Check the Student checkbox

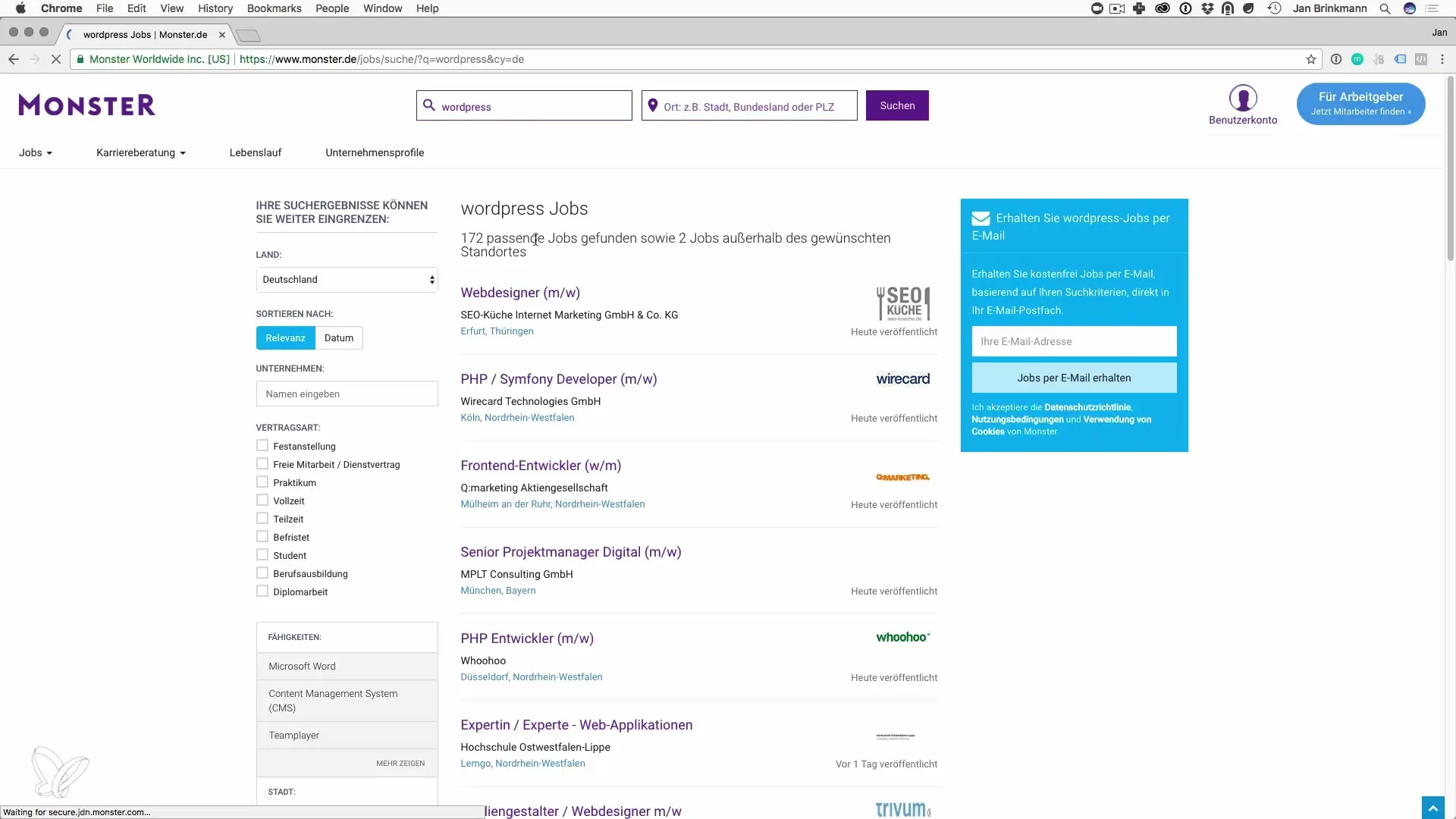tap(262, 555)
